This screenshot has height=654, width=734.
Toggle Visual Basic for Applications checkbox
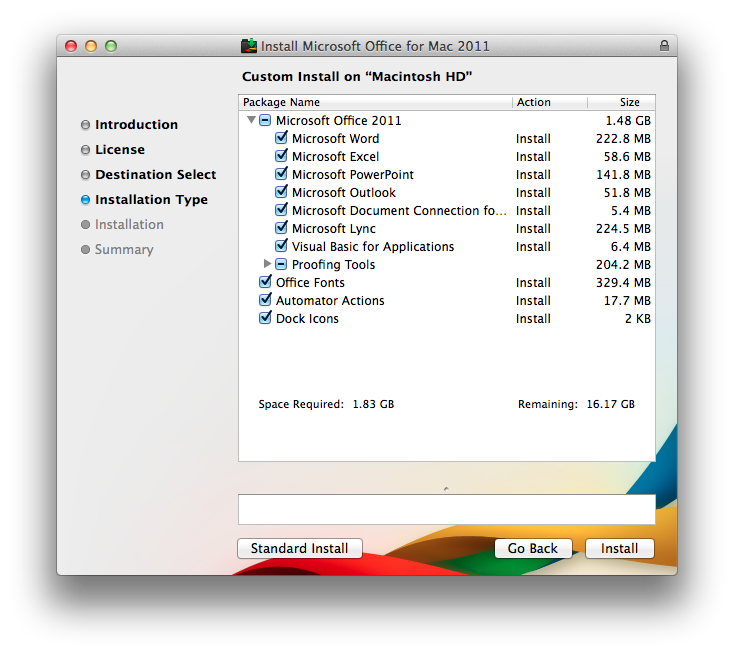pyautogui.click(x=281, y=246)
